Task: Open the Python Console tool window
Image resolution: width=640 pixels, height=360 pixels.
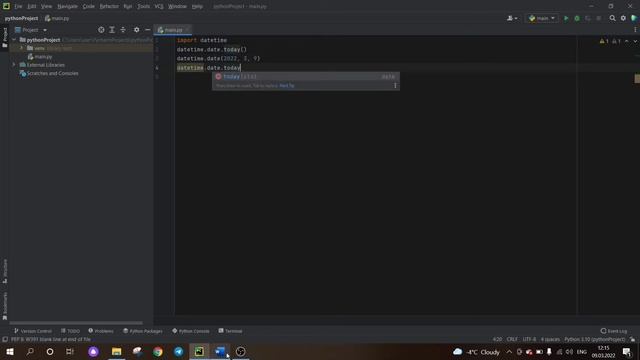Action: point(191,331)
